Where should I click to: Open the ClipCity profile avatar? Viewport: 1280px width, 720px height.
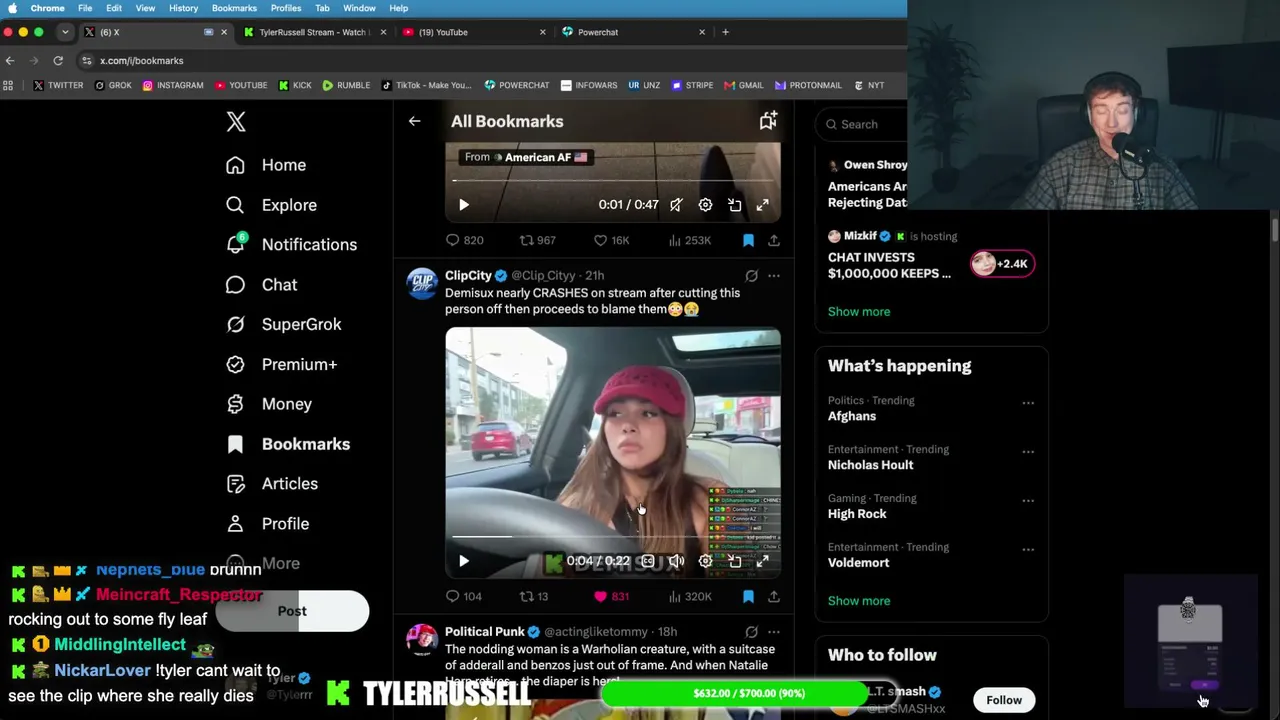tap(422, 283)
